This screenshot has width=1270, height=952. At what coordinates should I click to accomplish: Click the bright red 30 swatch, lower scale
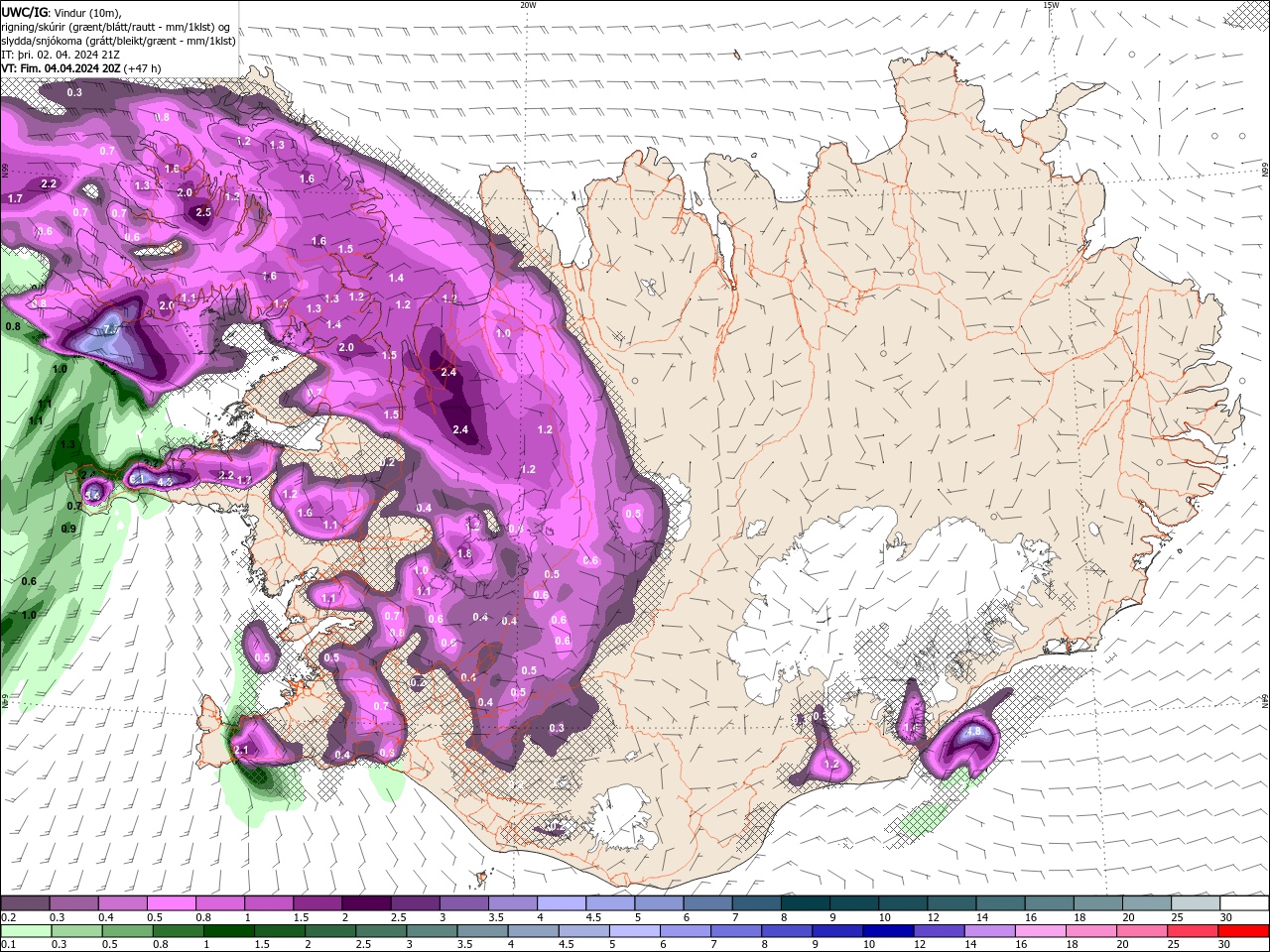coord(1244,931)
